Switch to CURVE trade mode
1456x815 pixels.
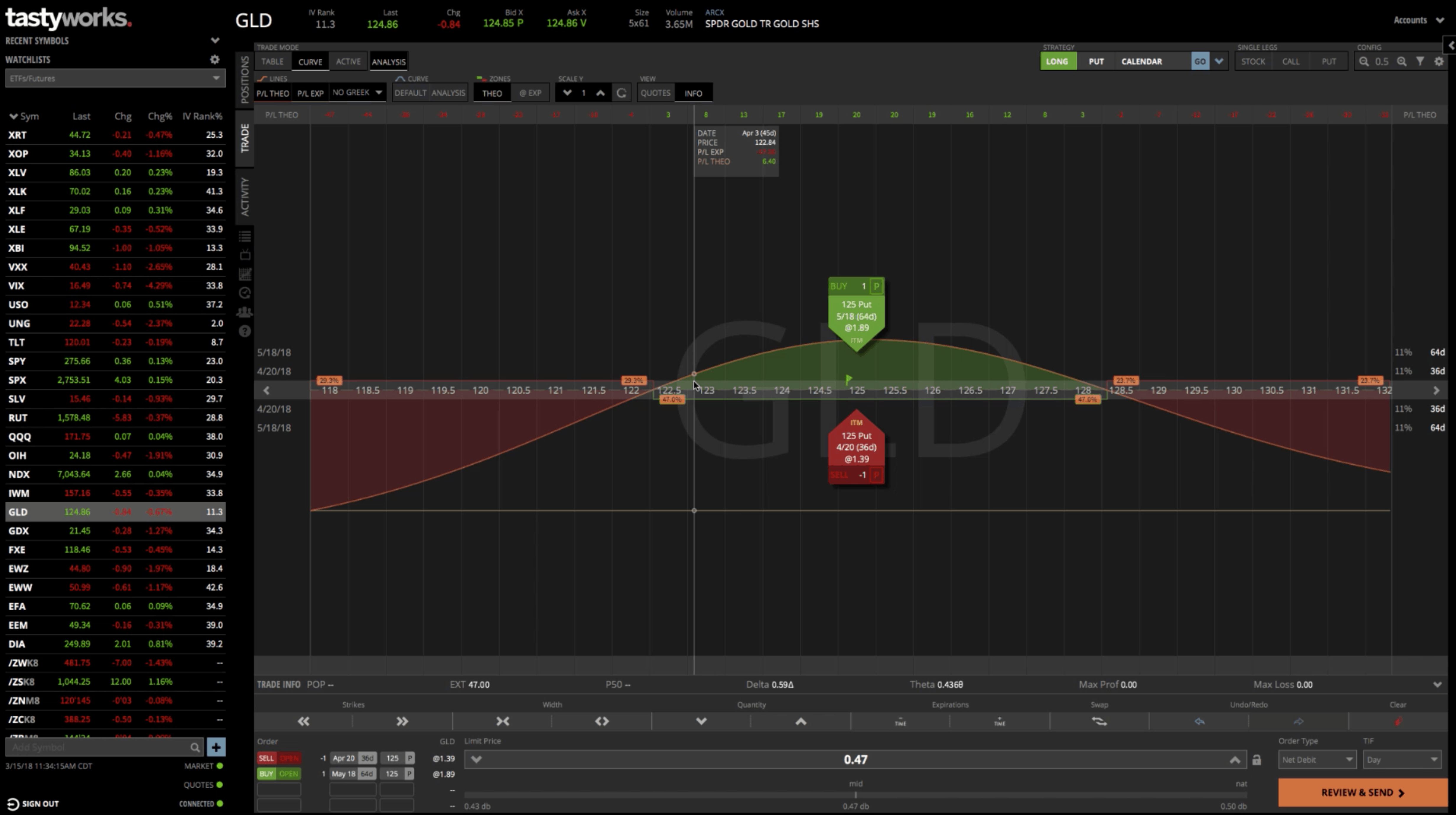(310, 62)
